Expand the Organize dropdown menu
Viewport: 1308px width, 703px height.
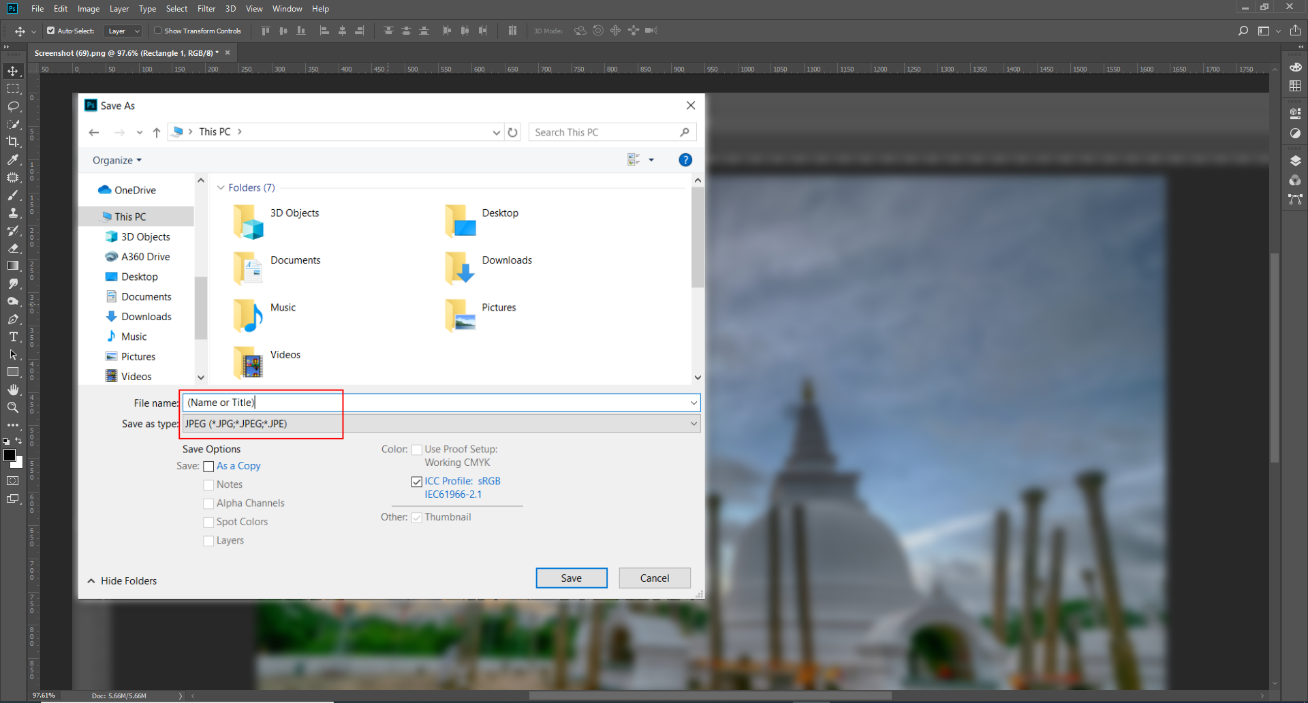[117, 160]
